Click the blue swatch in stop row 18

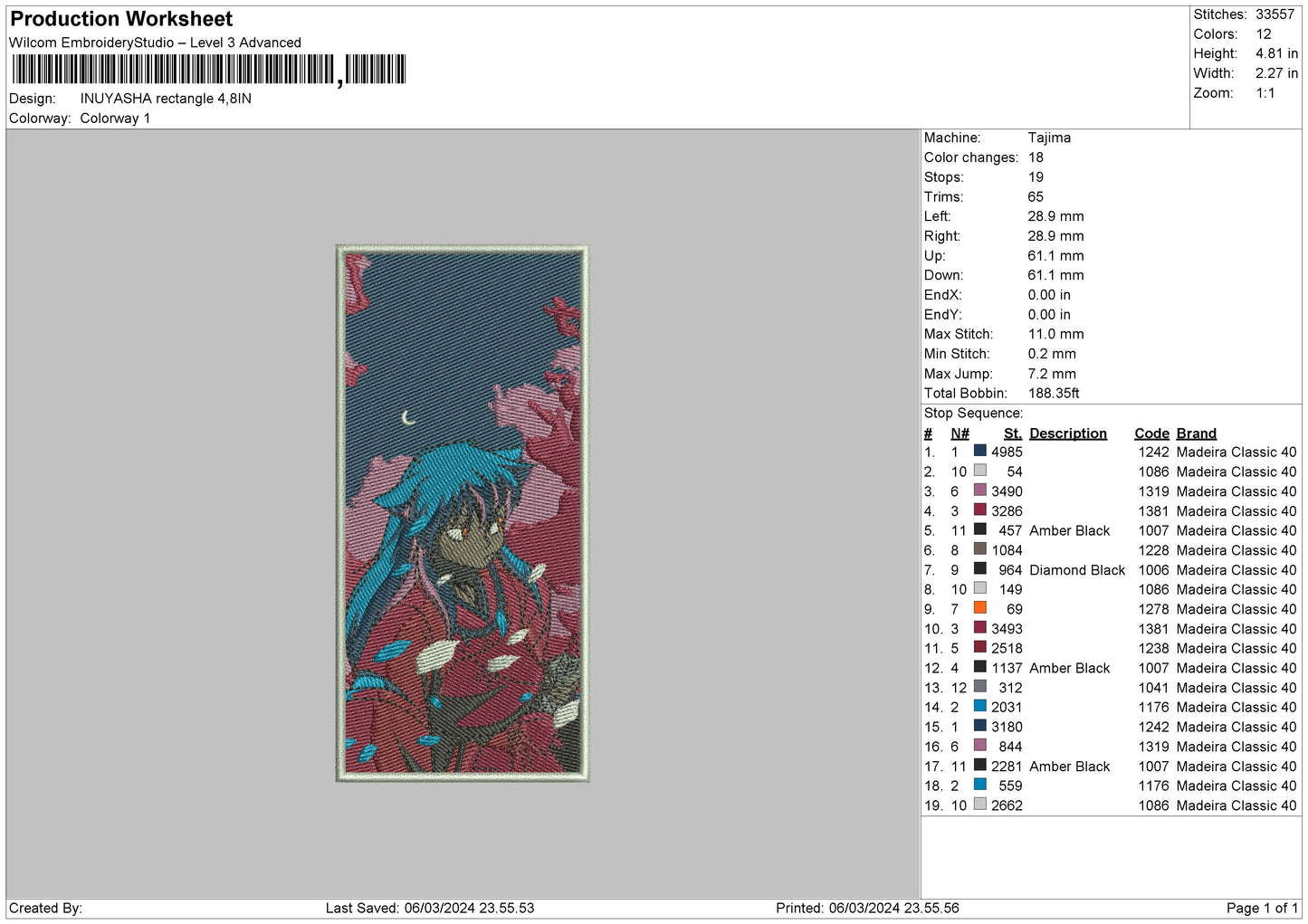tap(979, 785)
